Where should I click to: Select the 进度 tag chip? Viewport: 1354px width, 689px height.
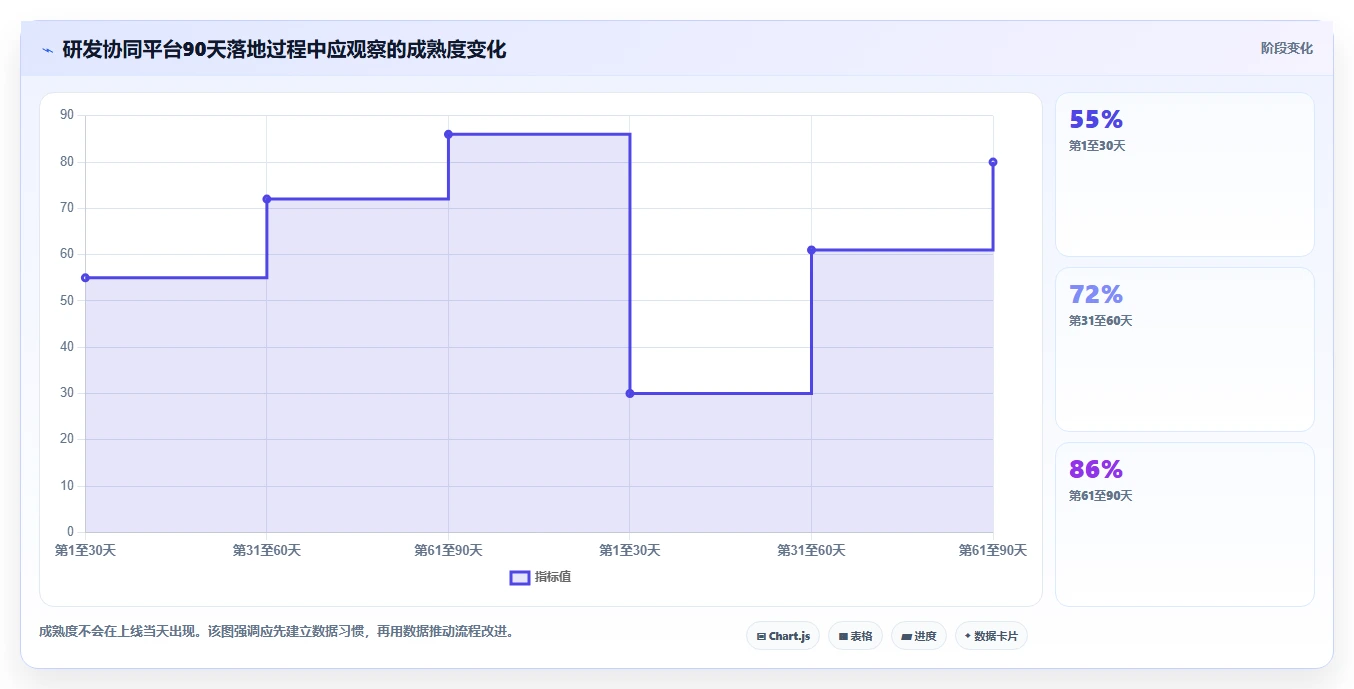[x=918, y=636]
